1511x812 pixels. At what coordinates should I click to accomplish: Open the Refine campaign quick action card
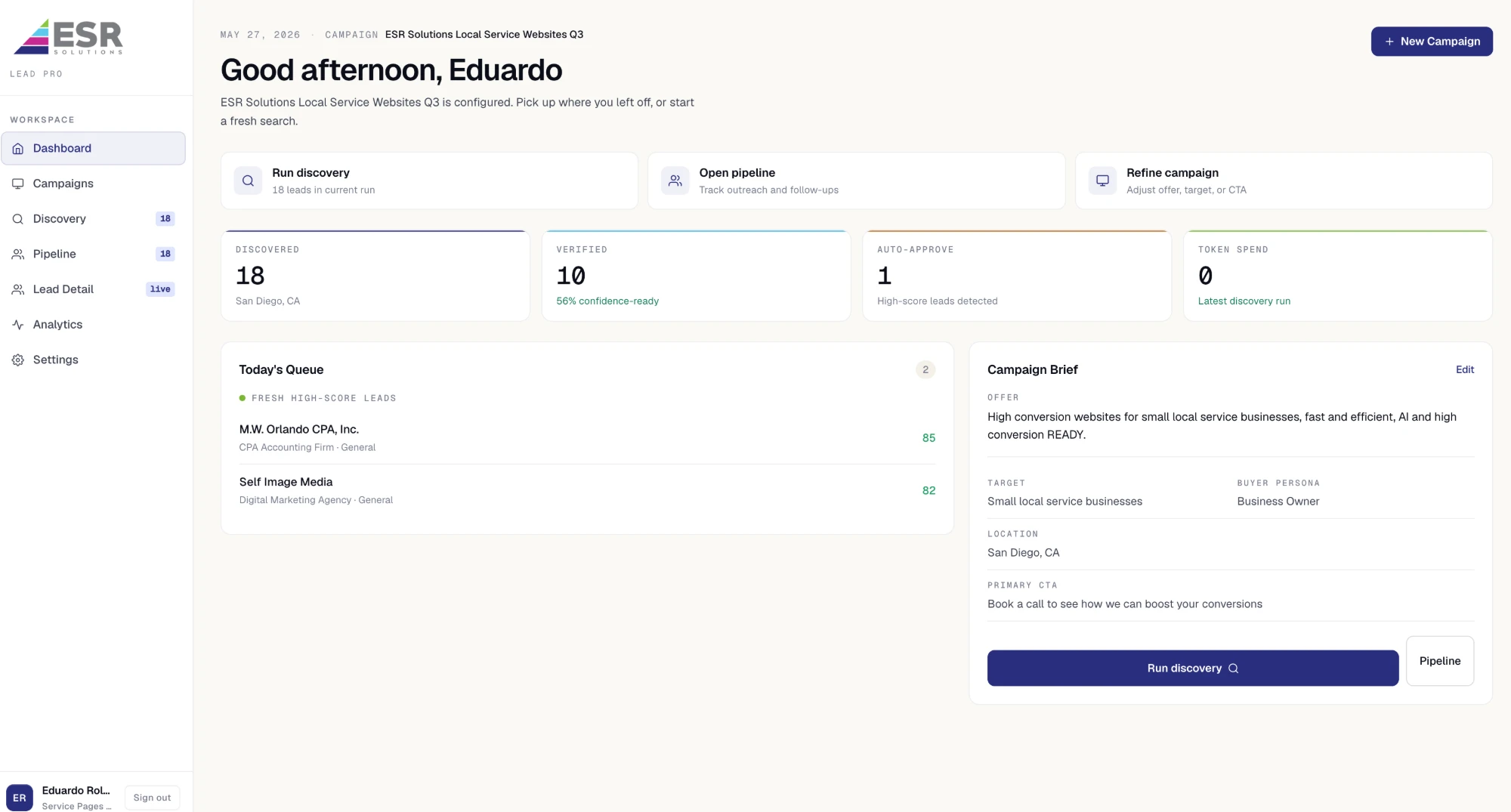[x=1284, y=181]
